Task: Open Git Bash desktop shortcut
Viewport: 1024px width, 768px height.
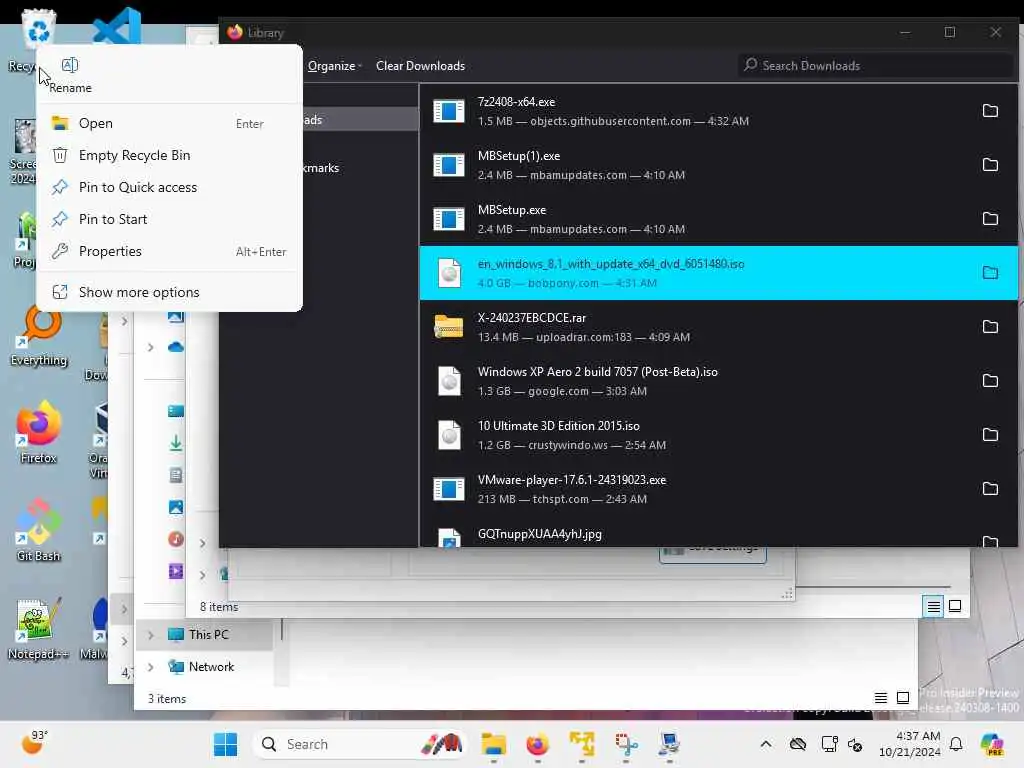Action: (39, 530)
